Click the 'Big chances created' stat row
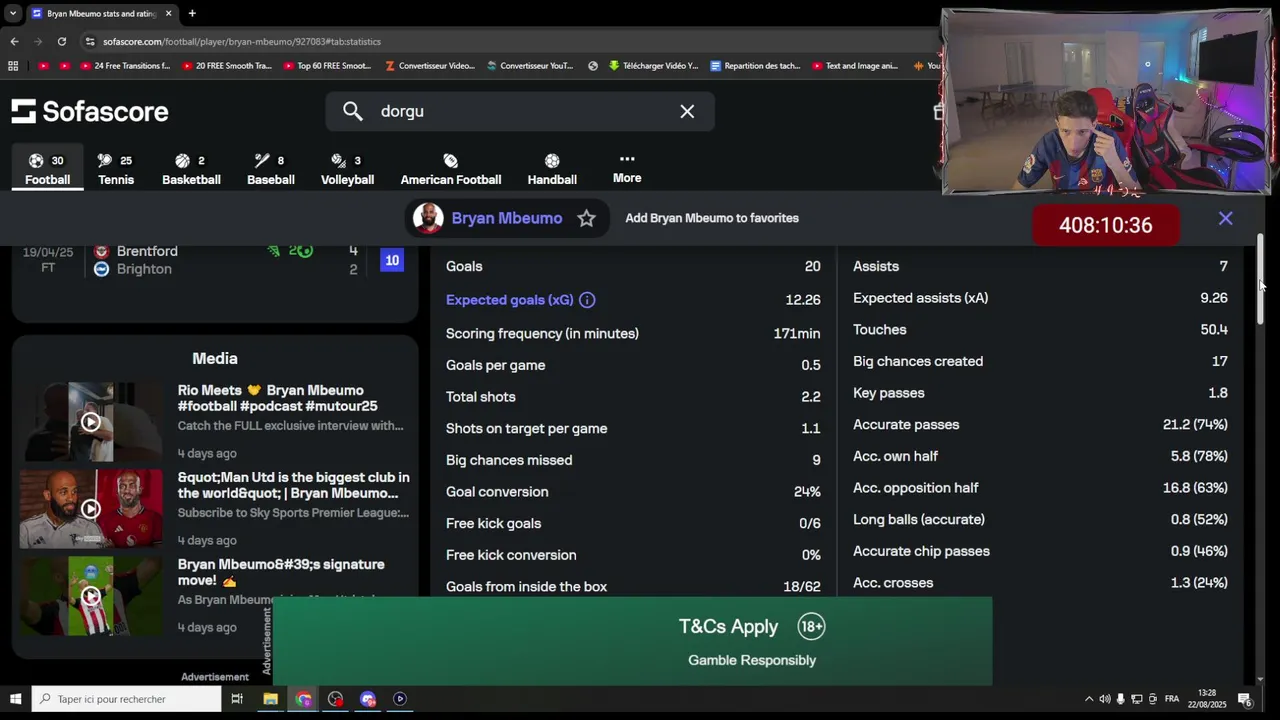The image size is (1280, 720). [x=1040, y=361]
